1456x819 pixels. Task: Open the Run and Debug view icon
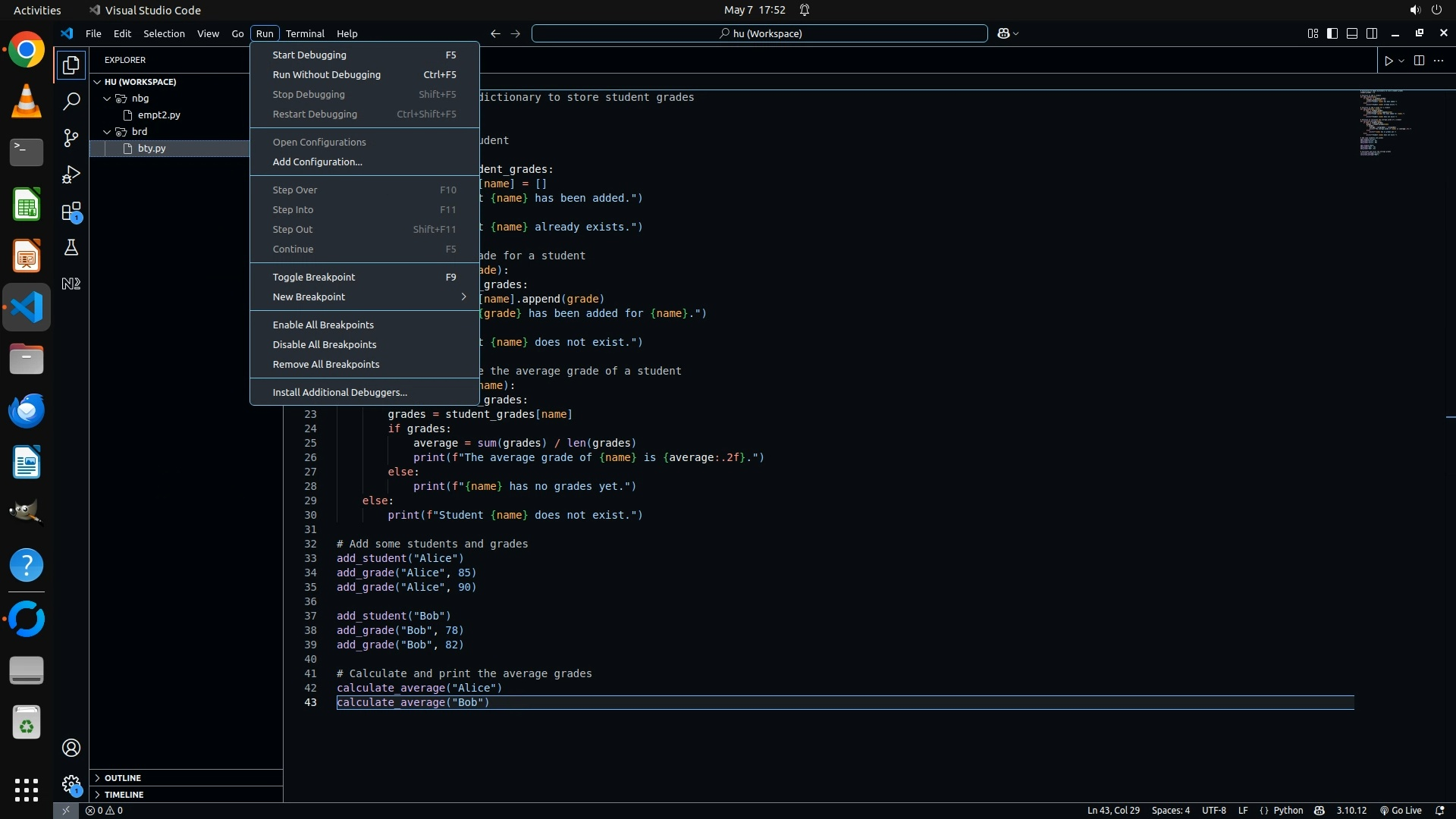pyautogui.click(x=71, y=174)
